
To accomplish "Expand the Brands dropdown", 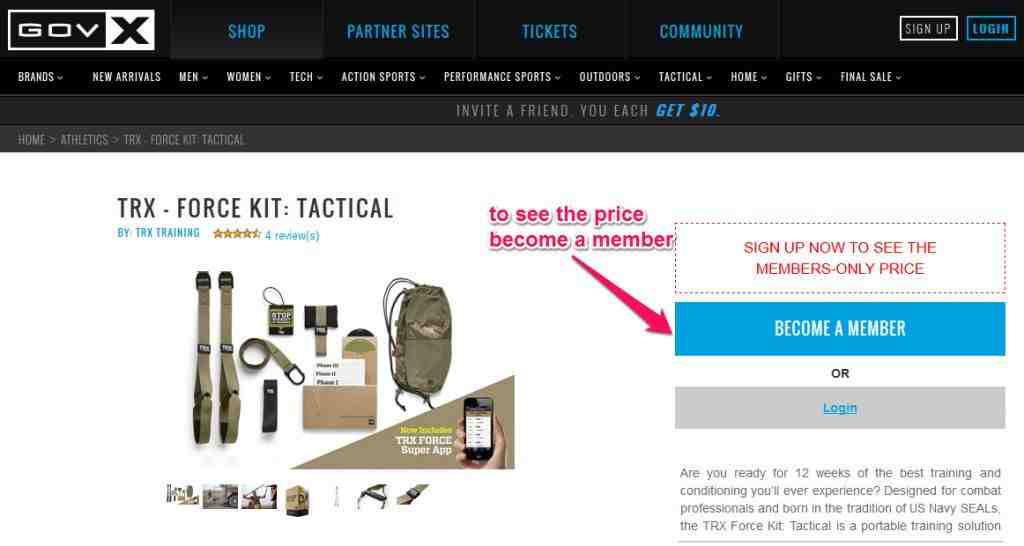I will (40, 77).
